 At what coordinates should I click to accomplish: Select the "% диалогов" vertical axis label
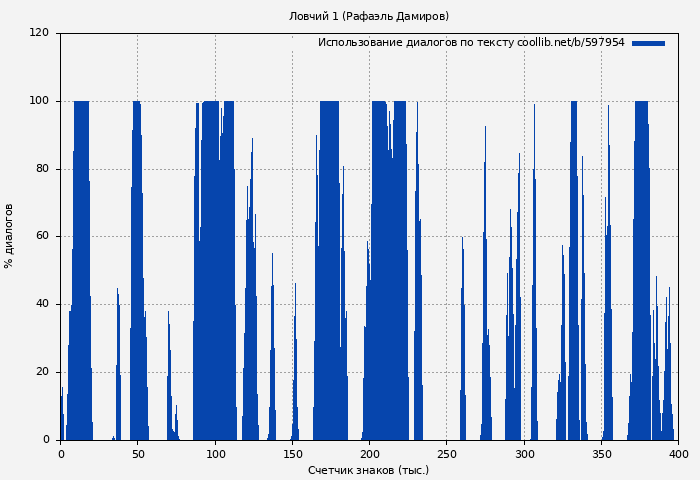(x=10, y=236)
